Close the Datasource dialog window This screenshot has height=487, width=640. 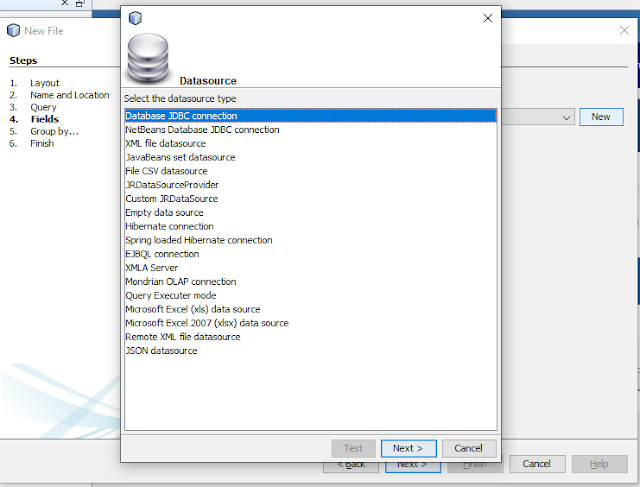(x=488, y=18)
